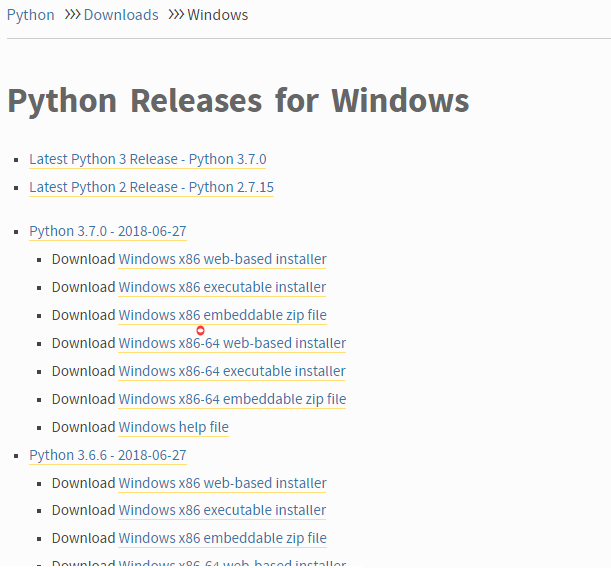Image resolution: width=611 pixels, height=568 pixels.
Task: Open Latest Python 2 Release - Python 2.7.15
Action: pyautogui.click(x=152, y=187)
